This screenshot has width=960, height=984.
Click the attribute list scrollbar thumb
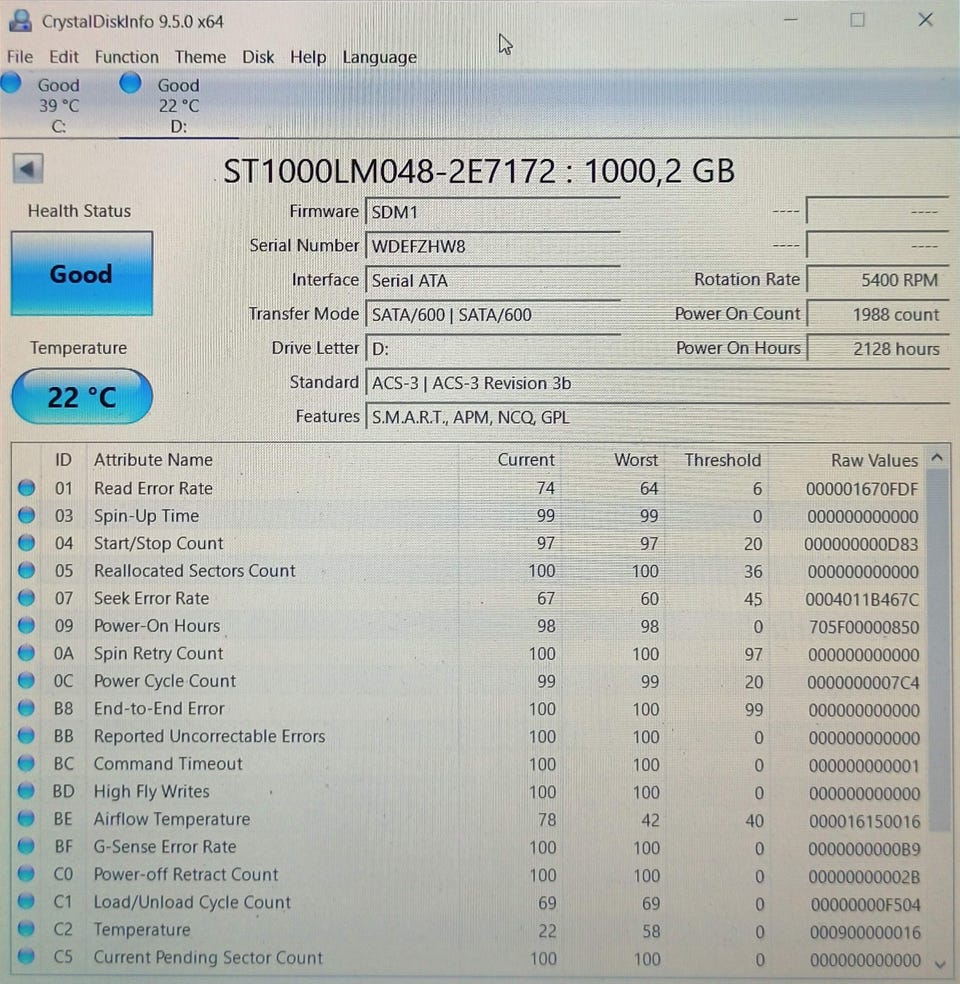click(x=938, y=650)
